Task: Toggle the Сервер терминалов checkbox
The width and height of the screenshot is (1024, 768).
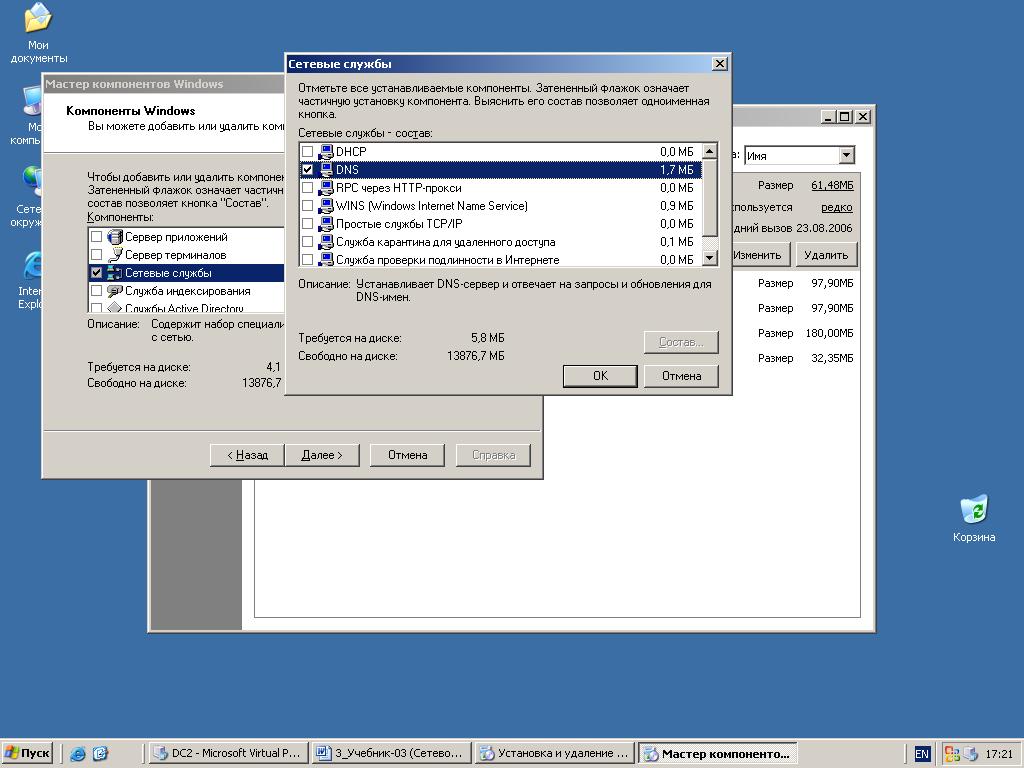Action: tap(97, 255)
